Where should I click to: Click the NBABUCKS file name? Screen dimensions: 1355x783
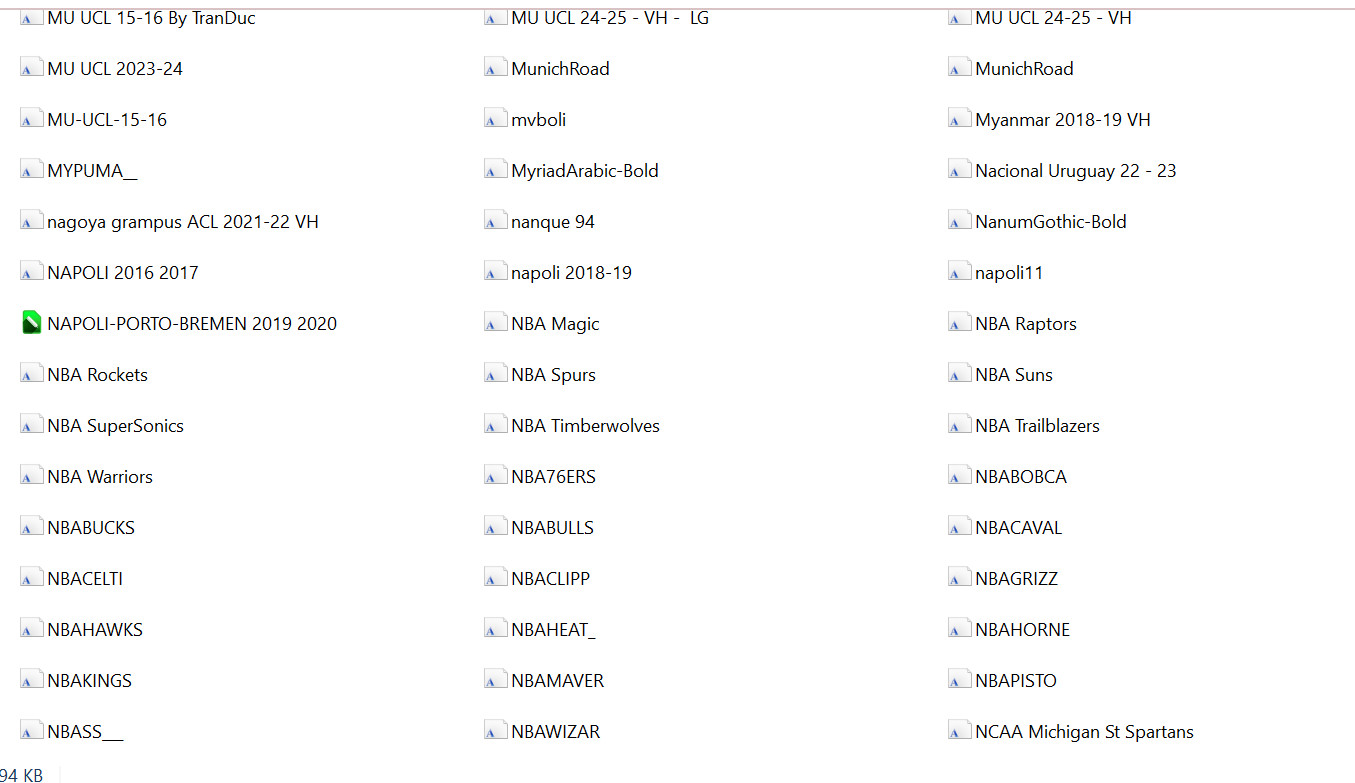tap(91, 527)
